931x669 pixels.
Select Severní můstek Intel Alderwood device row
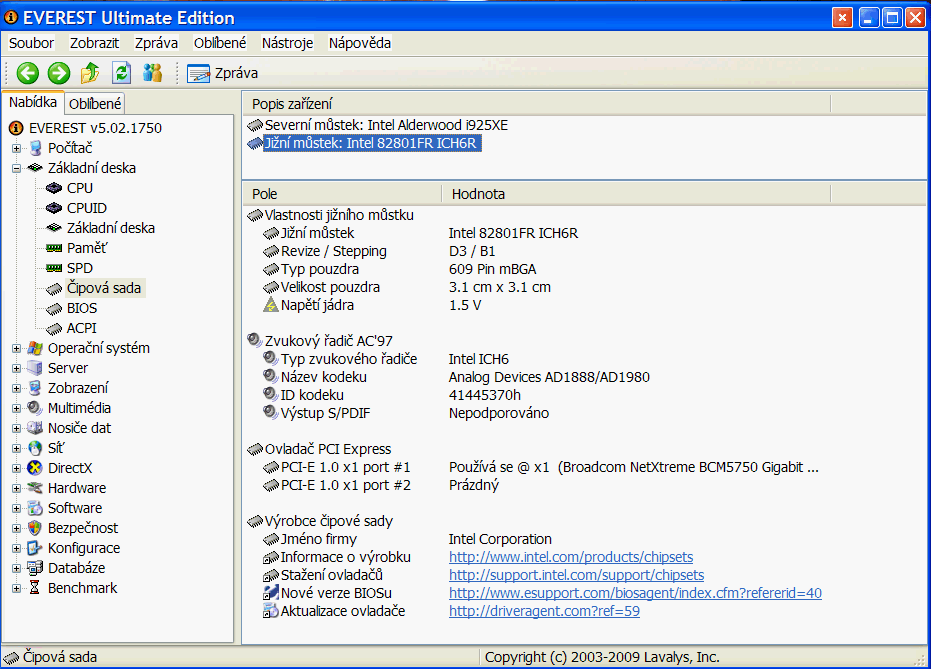point(386,125)
